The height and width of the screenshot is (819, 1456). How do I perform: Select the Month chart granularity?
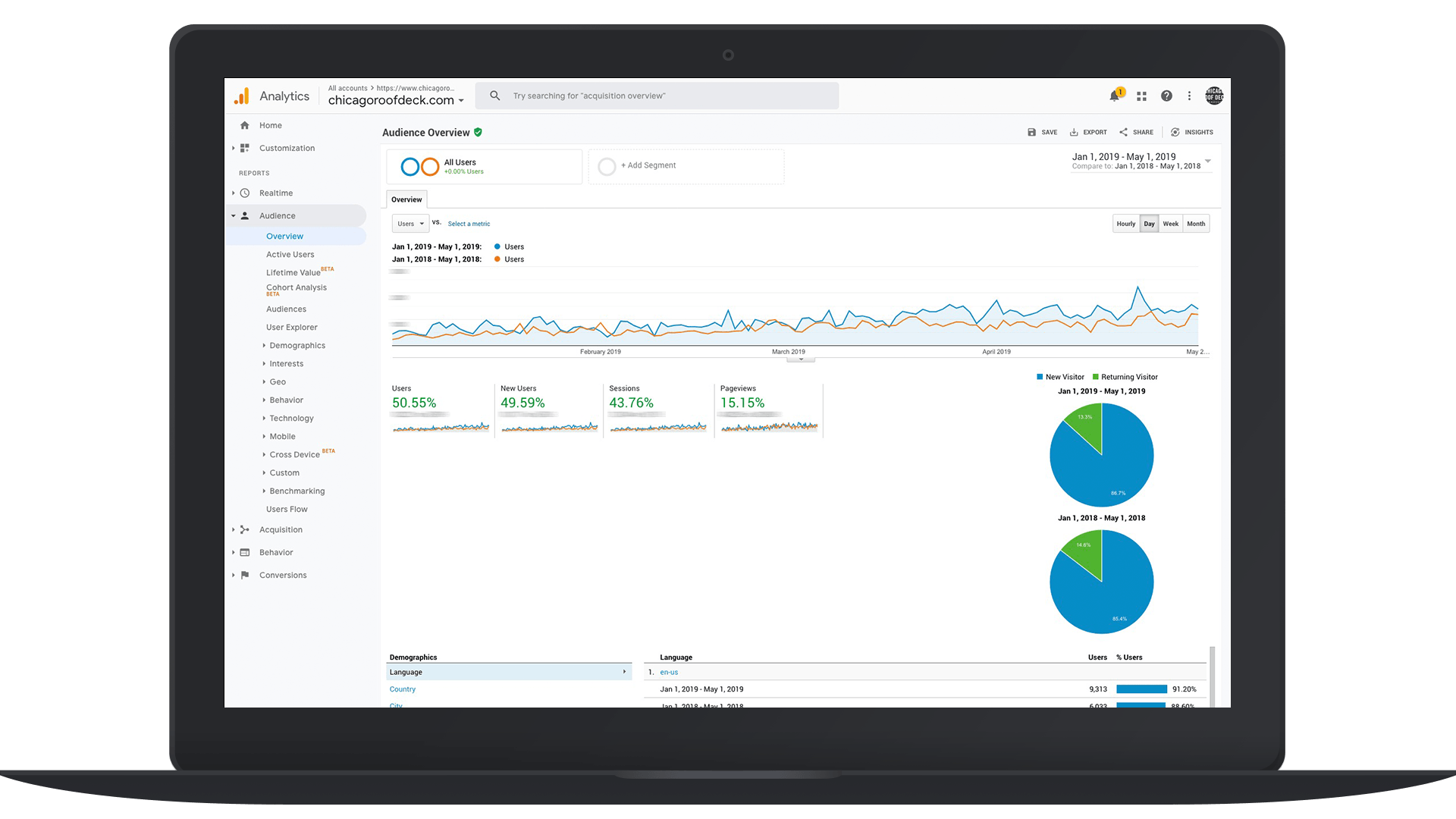point(1196,224)
